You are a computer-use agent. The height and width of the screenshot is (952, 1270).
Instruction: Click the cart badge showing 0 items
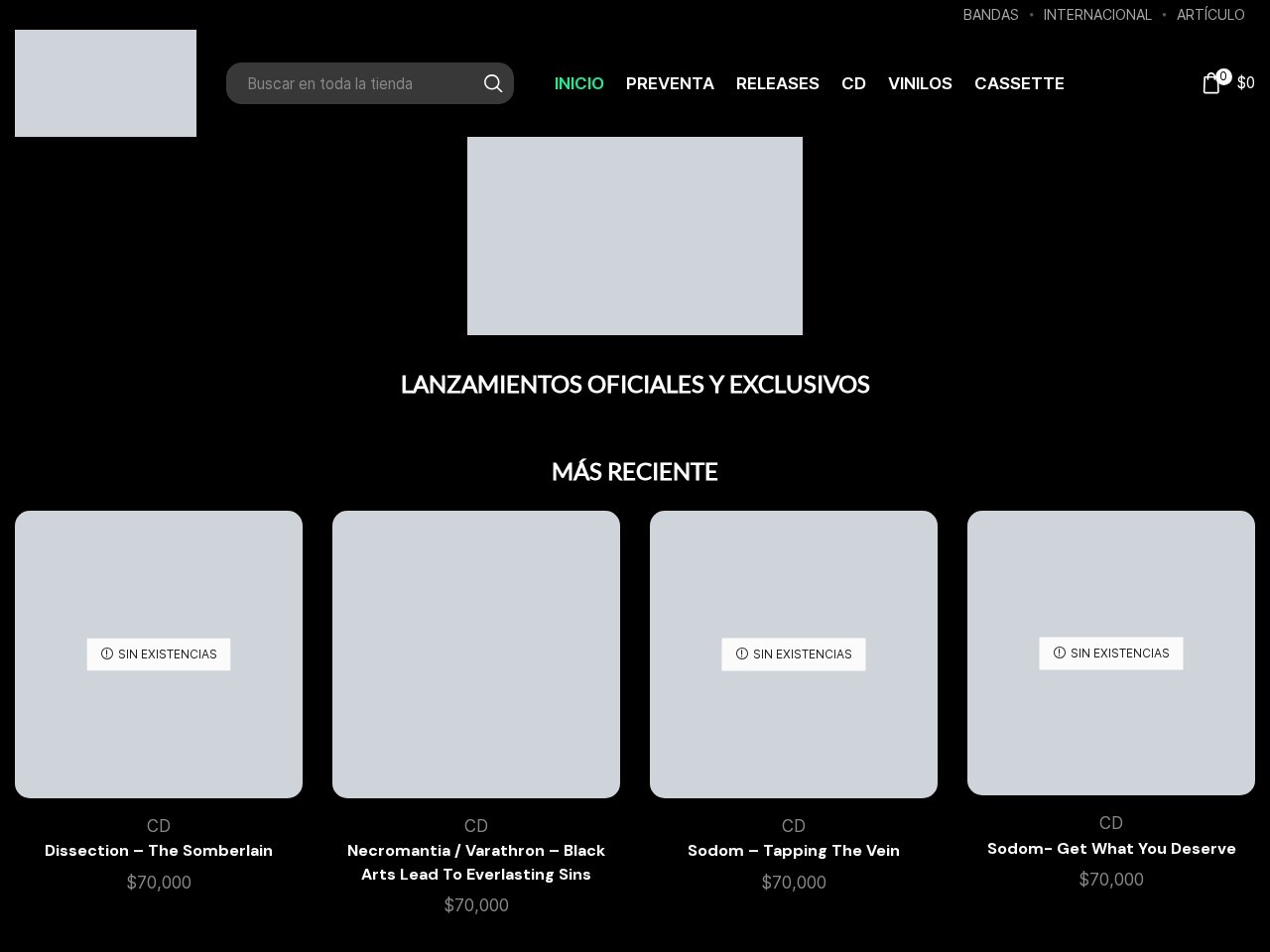[x=1223, y=76]
